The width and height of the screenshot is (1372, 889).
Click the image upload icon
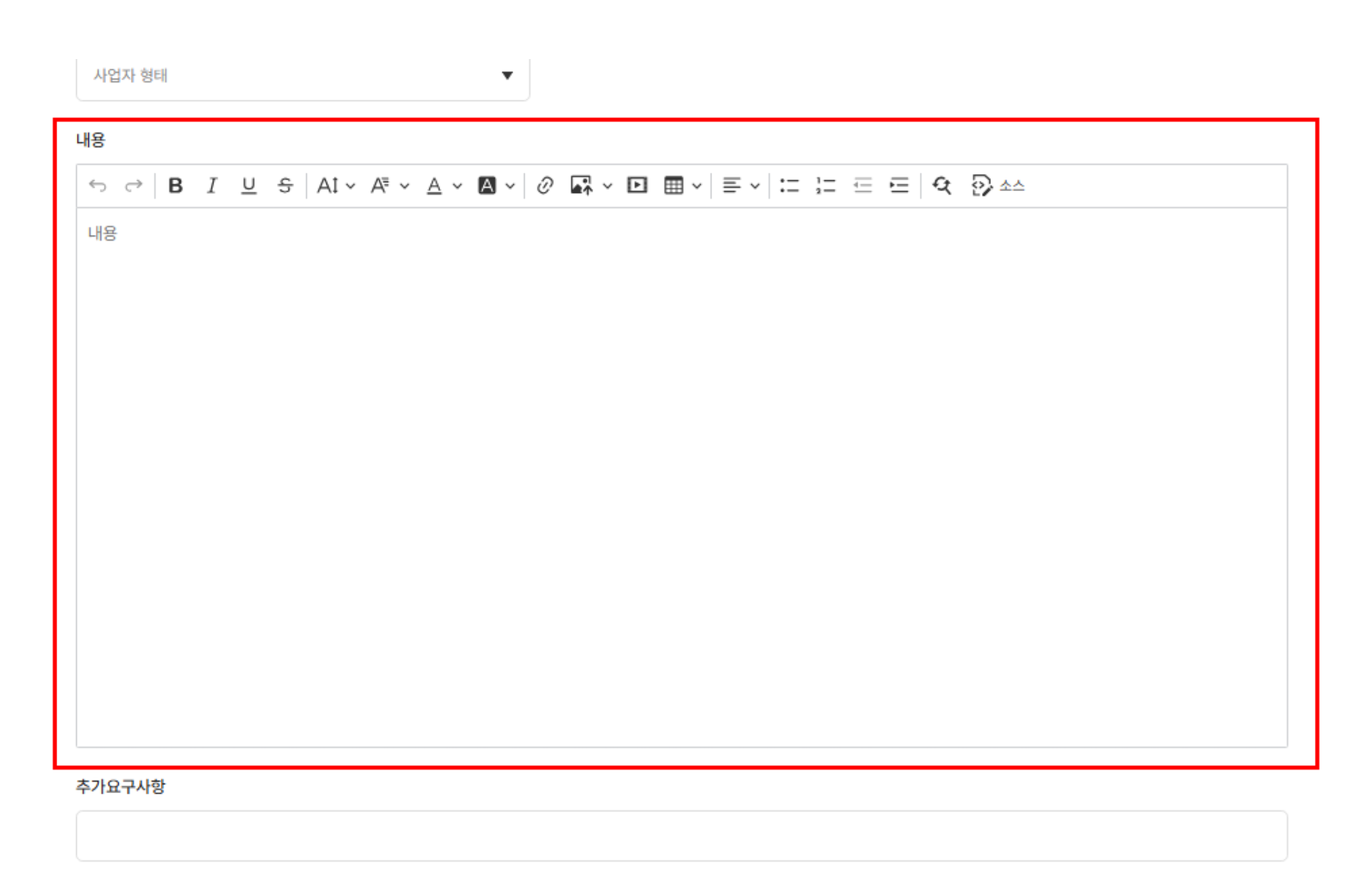pos(581,185)
